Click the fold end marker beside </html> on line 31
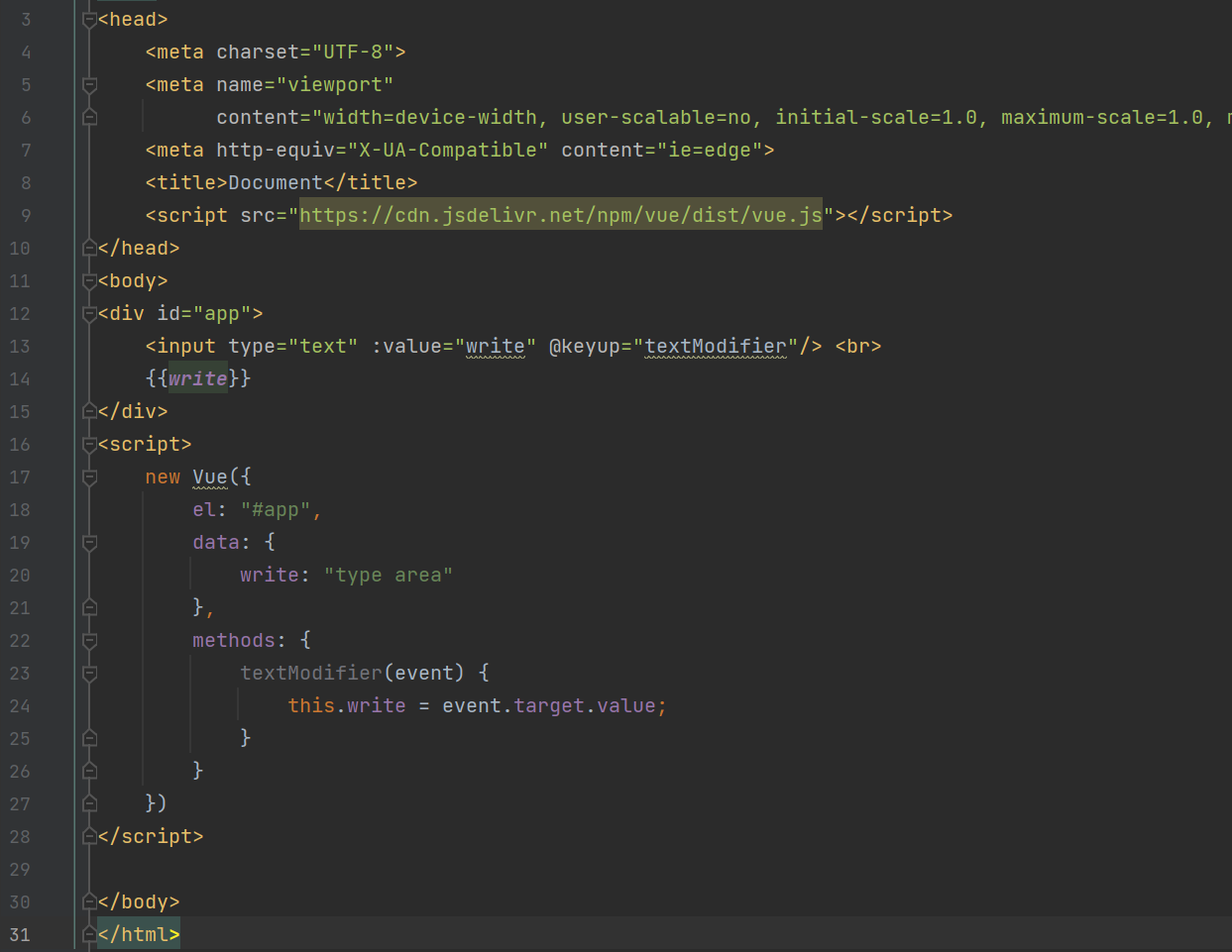The height and width of the screenshot is (952, 1232). (x=89, y=935)
